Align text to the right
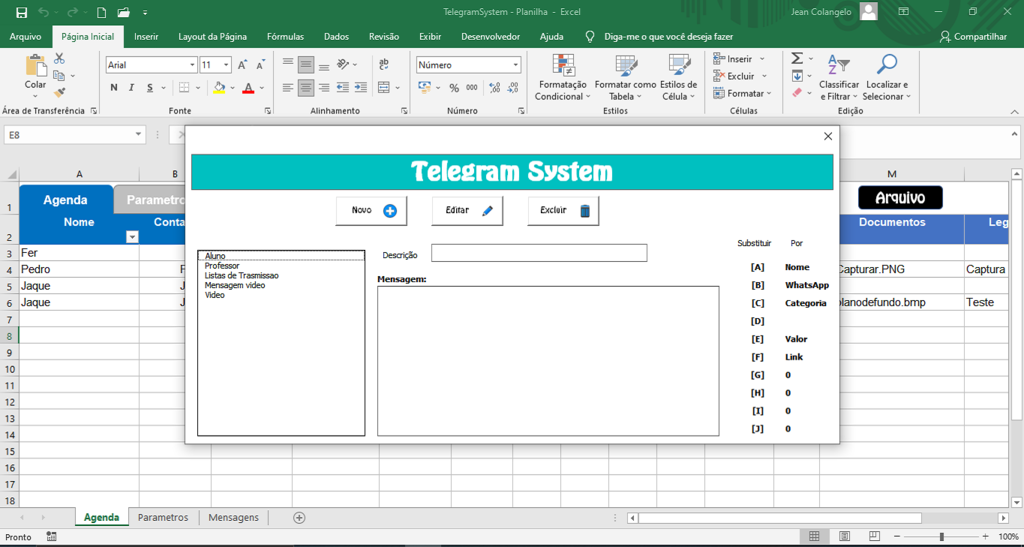The height and width of the screenshot is (547, 1024). point(323,87)
